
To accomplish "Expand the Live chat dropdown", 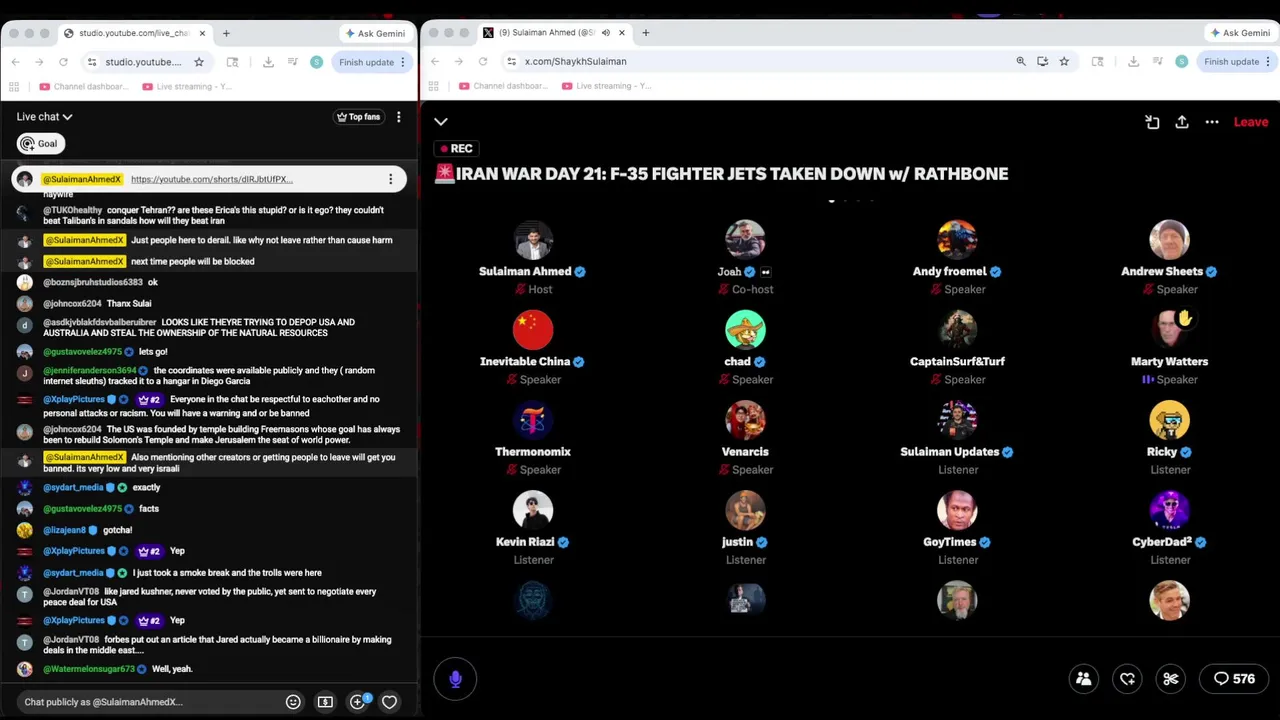I will [44, 117].
